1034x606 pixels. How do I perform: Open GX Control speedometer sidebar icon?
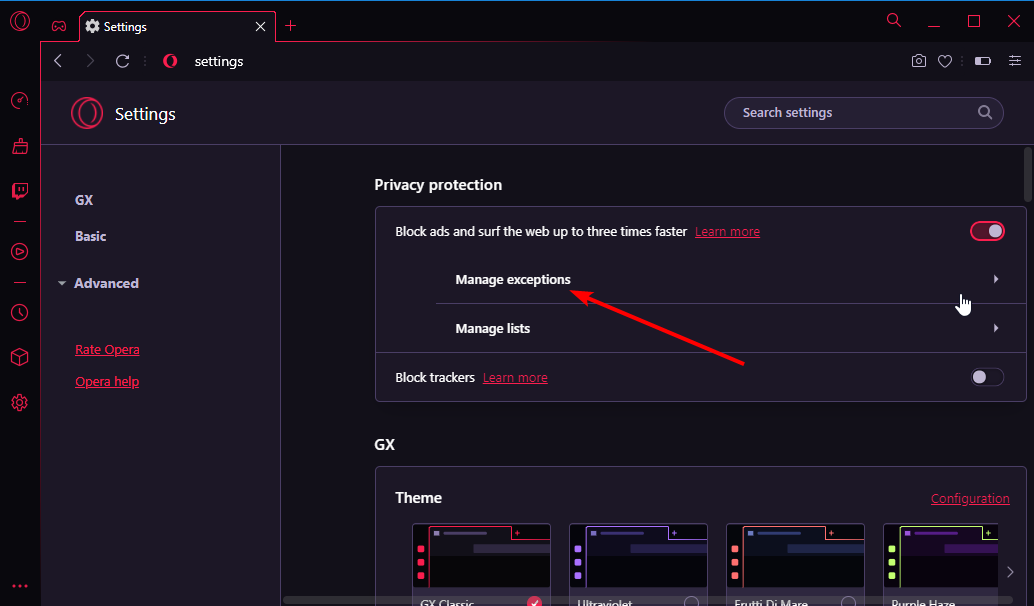coord(20,100)
